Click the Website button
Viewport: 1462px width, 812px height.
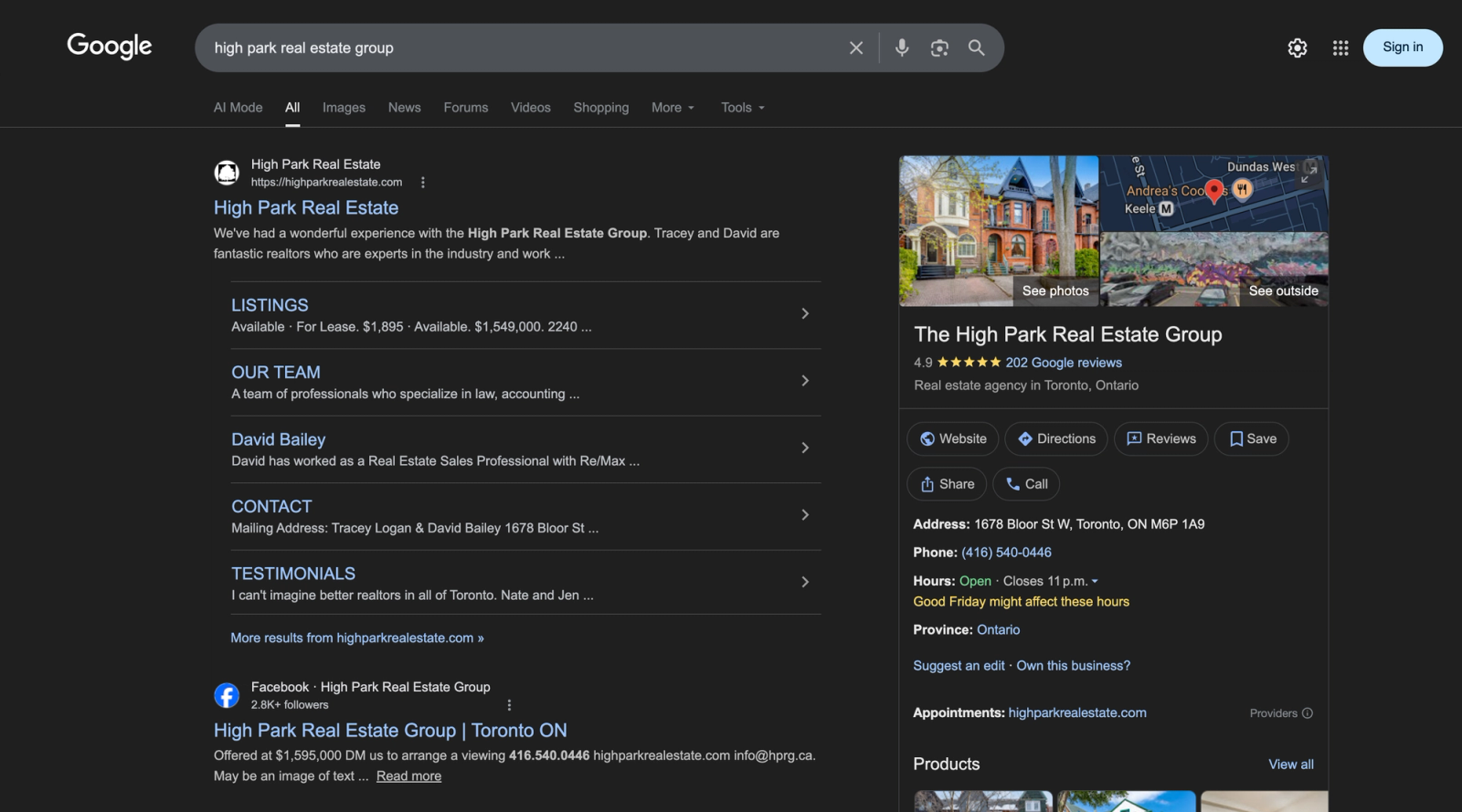(953, 438)
